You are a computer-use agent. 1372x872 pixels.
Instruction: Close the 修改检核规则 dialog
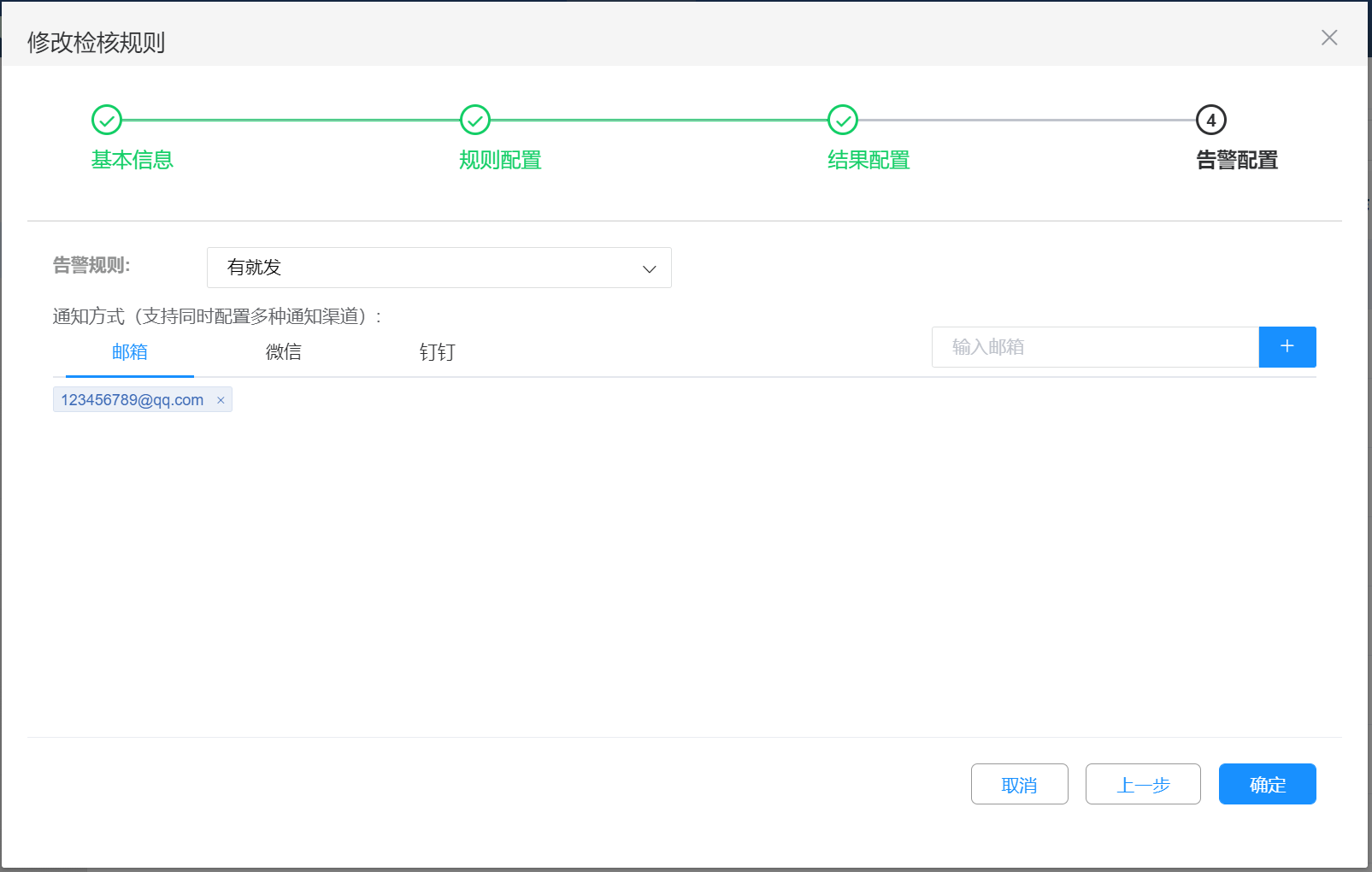(1328, 38)
